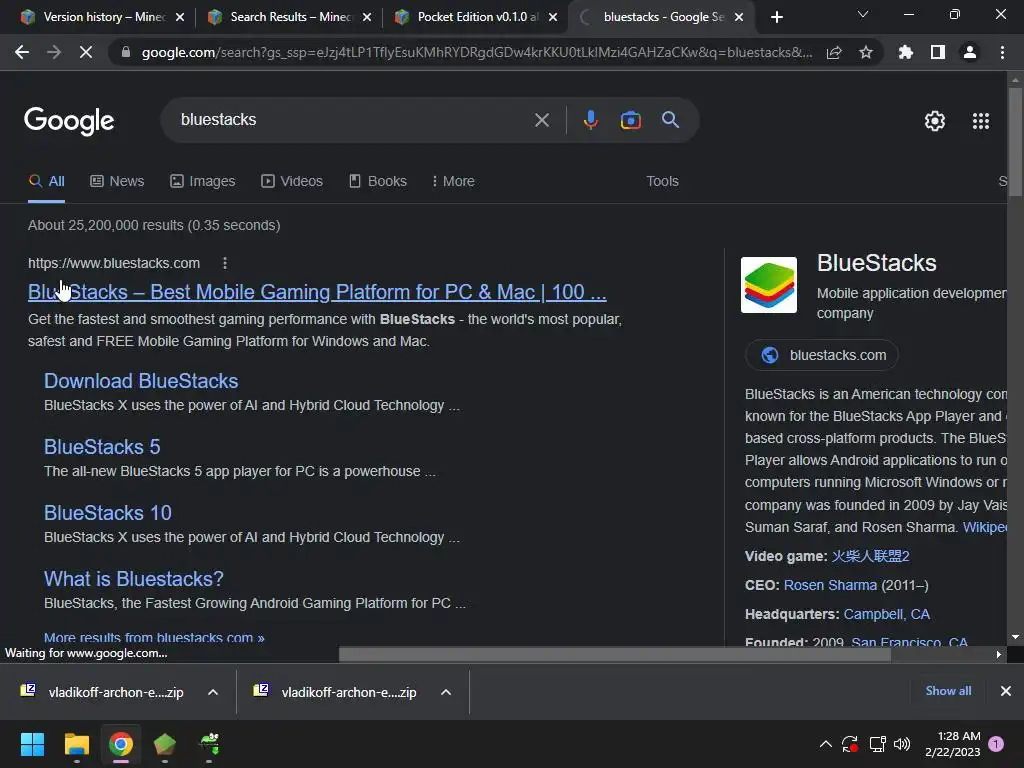Open BlueStacks Best Mobile Gaming Platform result
Viewport: 1024px width, 768px height.
pyautogui.click(x=317, y=292)
